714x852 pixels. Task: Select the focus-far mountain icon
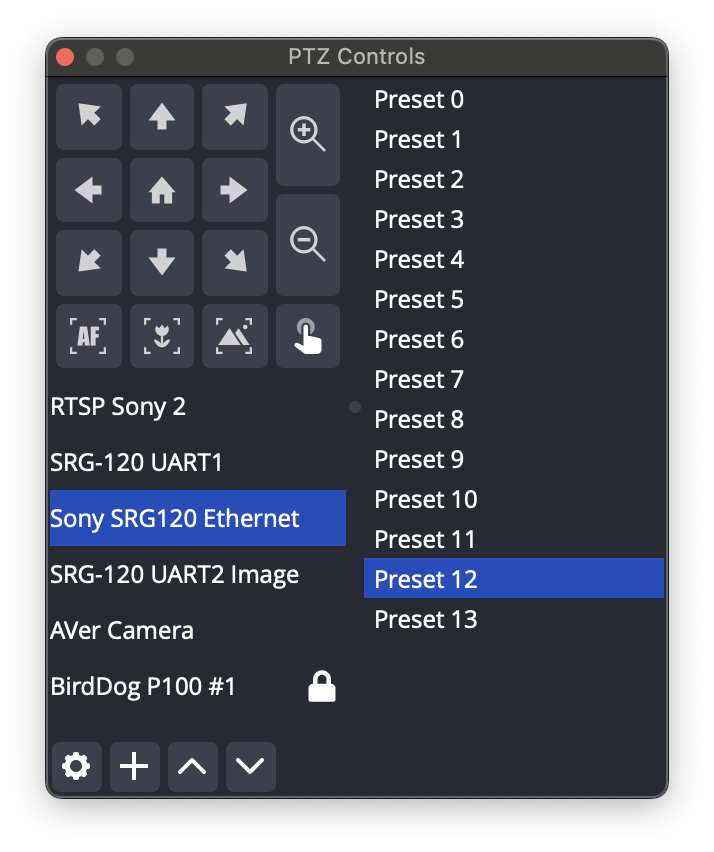point(234,336)
